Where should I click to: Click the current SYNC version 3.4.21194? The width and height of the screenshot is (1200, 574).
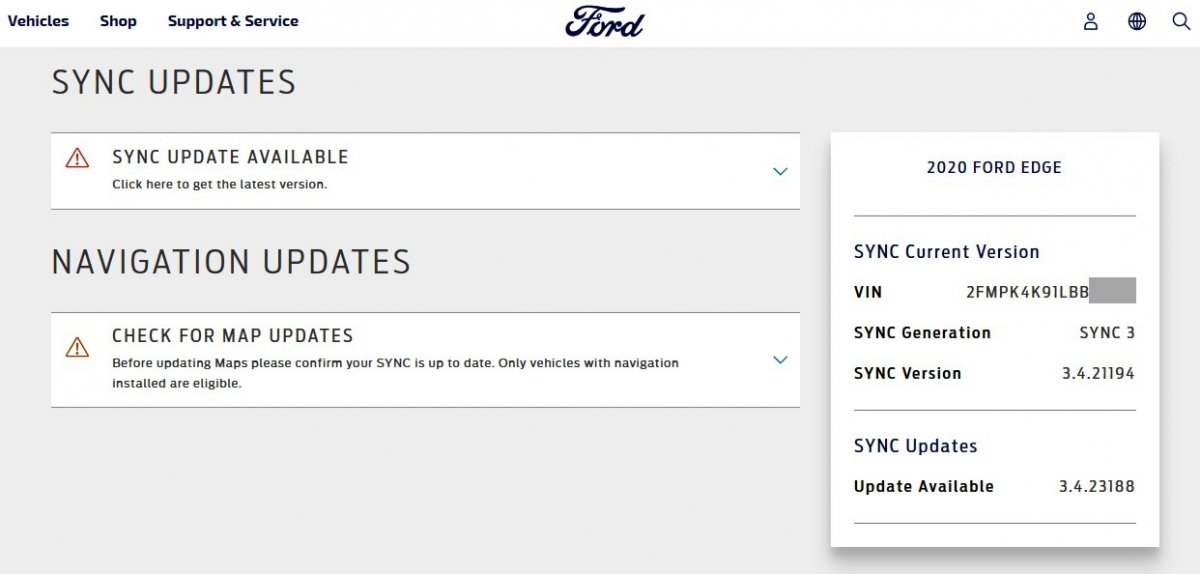point(1096,374)
